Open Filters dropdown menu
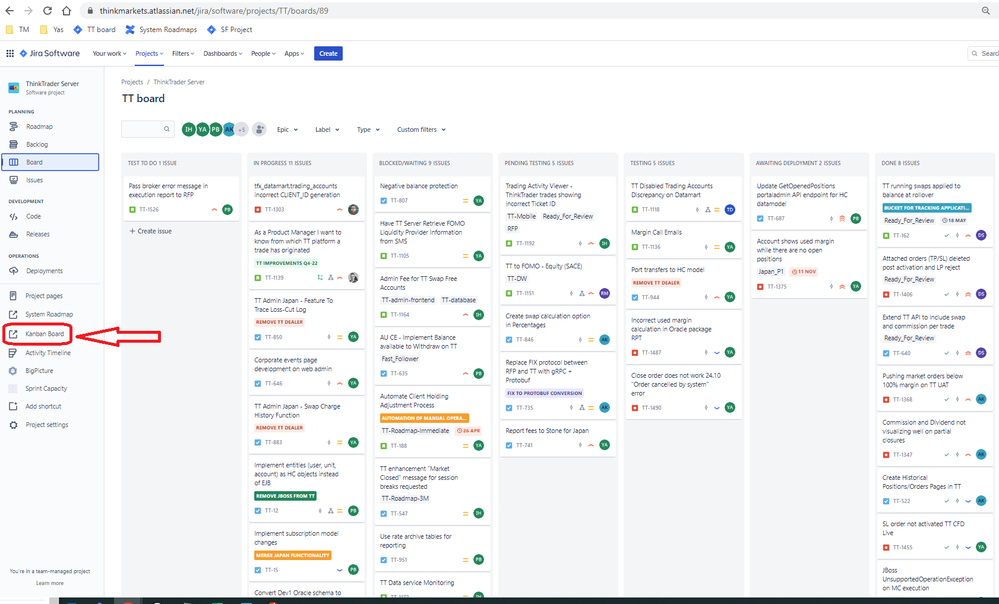 coord(183,54)
